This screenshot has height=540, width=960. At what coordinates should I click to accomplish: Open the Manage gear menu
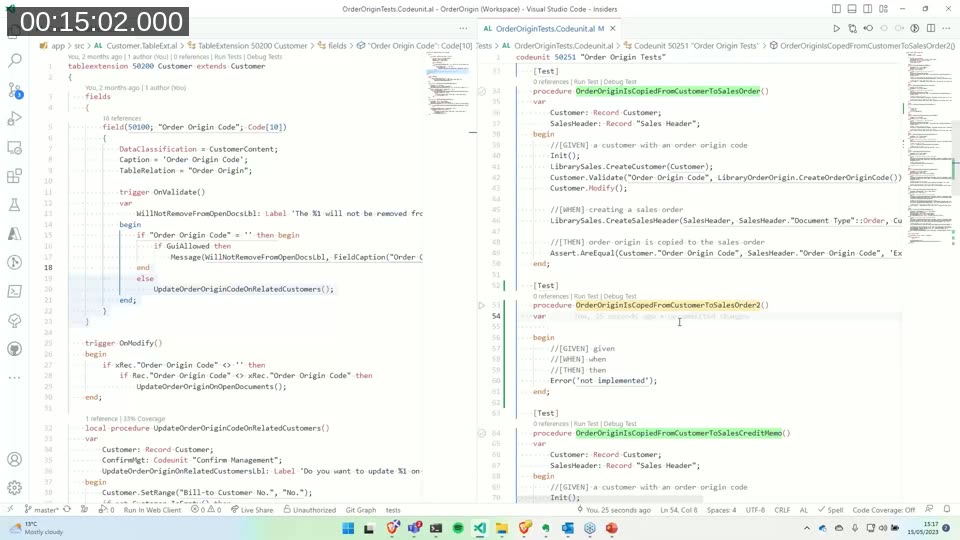pos(15,488)
